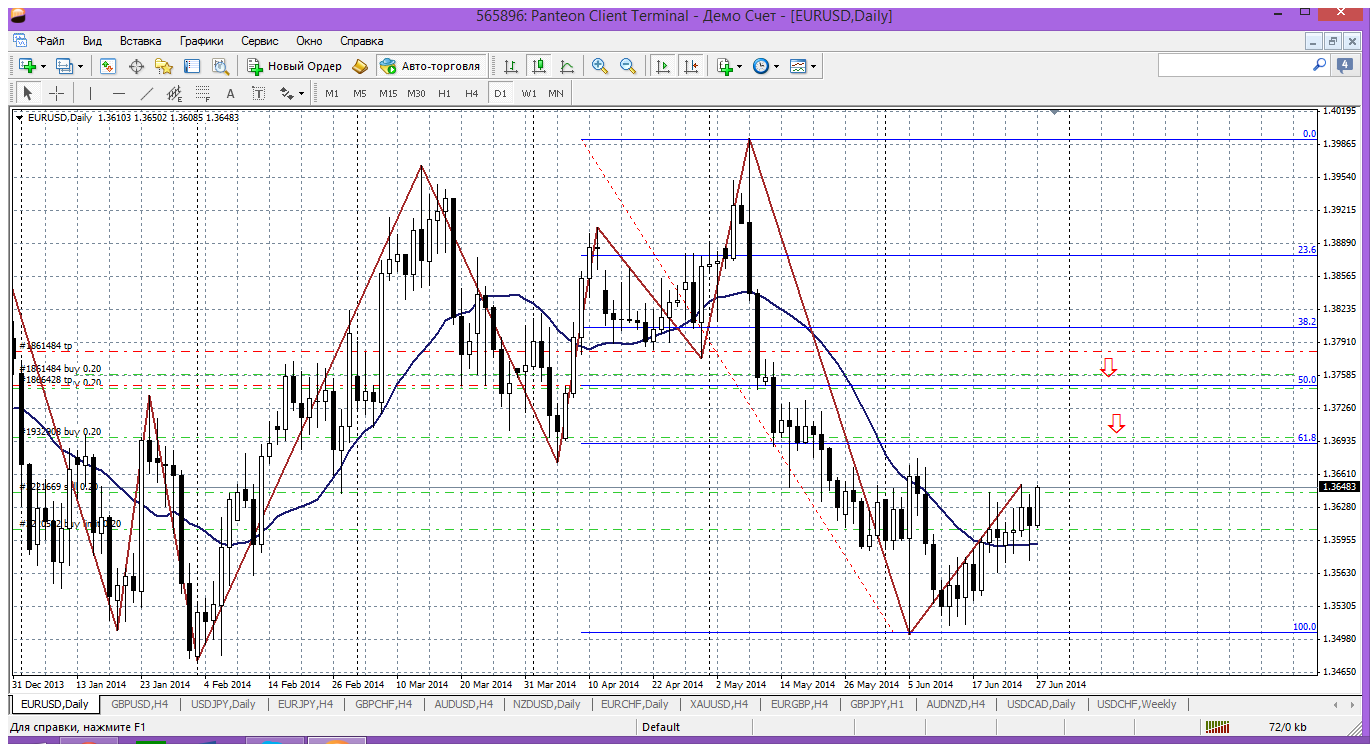Screen dimensions: 1370x744
Task: Click the Zoom In magnifier icon
Action: [x=600, y=66]
